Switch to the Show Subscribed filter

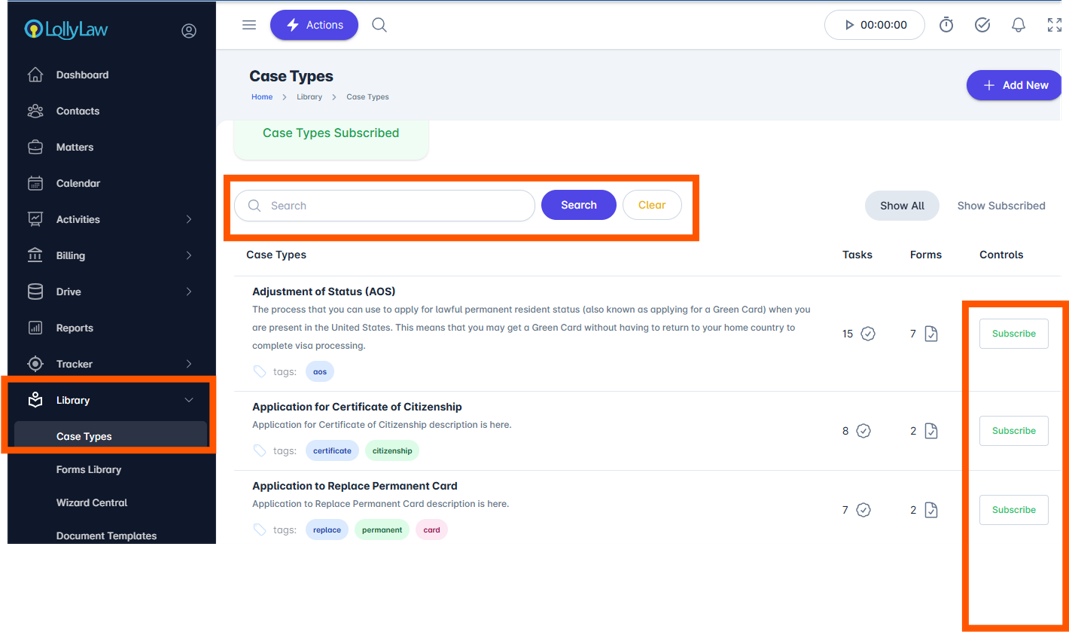pyautogui.click(x=1001, y=205)
